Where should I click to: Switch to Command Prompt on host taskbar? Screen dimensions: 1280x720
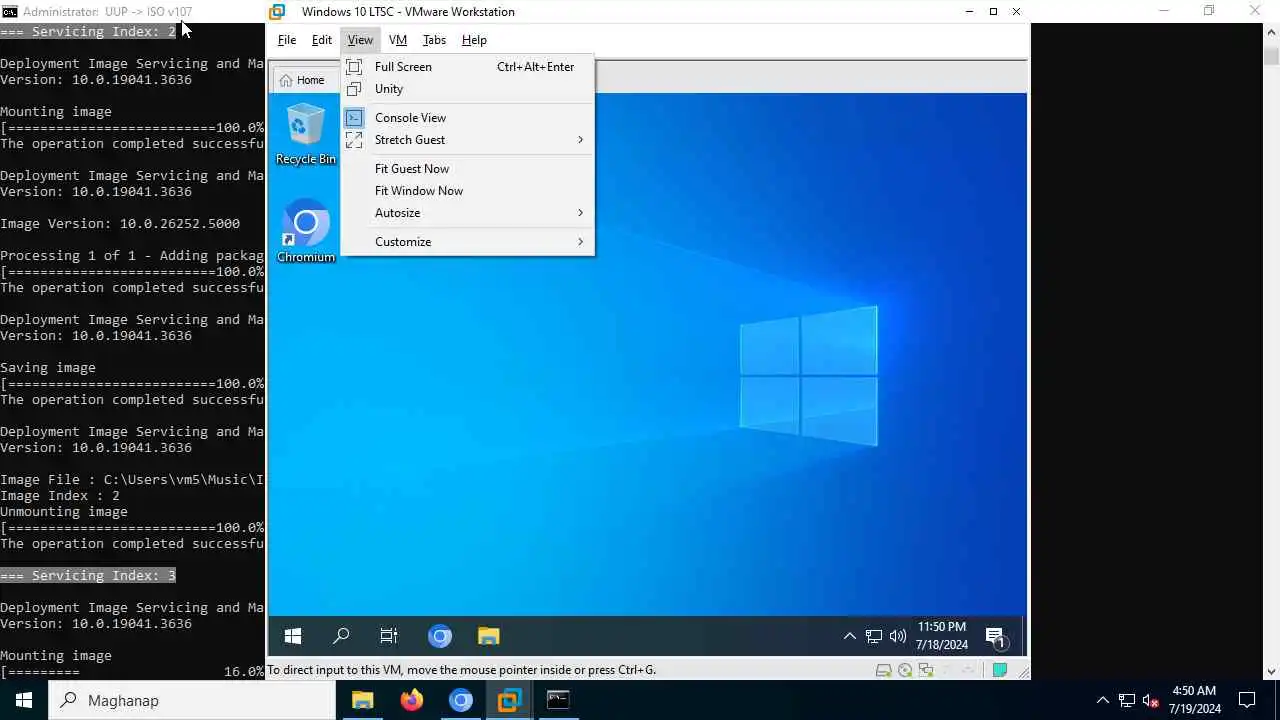pos(558,700)
